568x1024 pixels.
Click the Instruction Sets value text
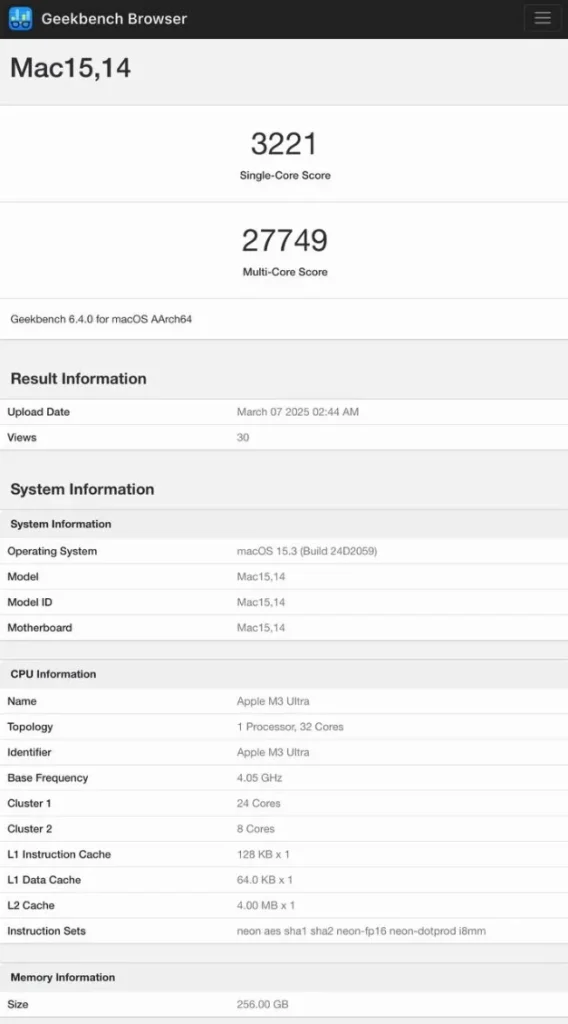coord(361,931)
